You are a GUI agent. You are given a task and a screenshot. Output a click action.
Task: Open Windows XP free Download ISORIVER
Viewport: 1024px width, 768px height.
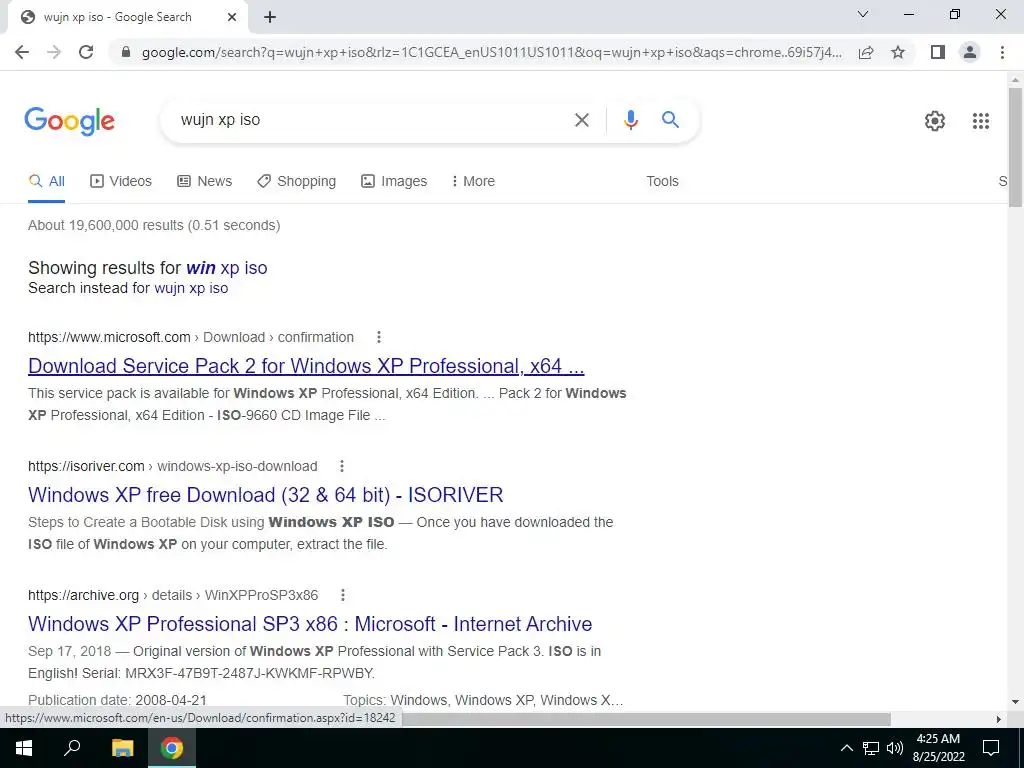pos(266,495)
